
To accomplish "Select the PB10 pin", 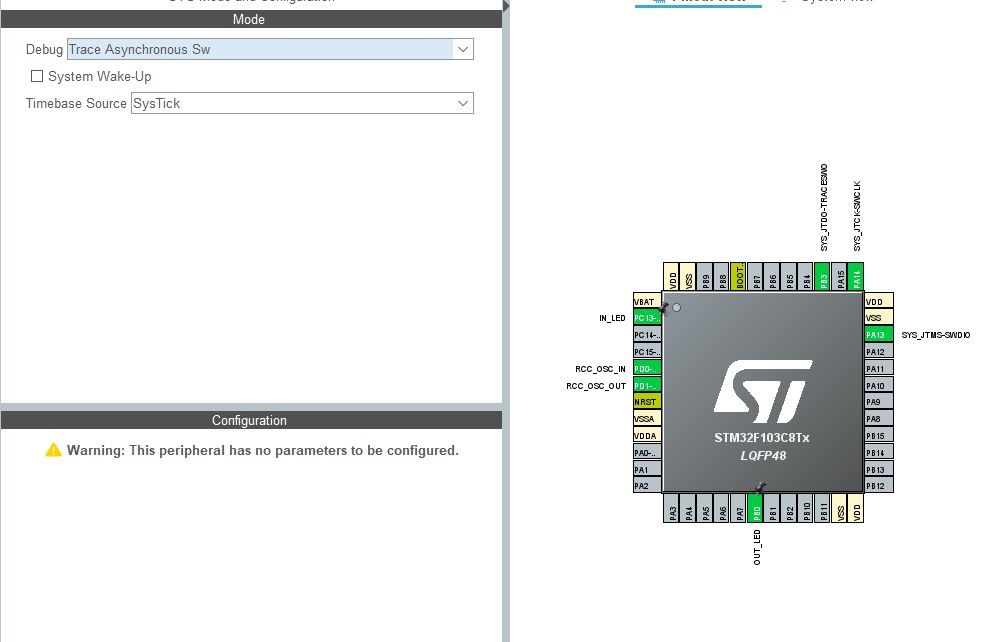I will tap(805, 509).
